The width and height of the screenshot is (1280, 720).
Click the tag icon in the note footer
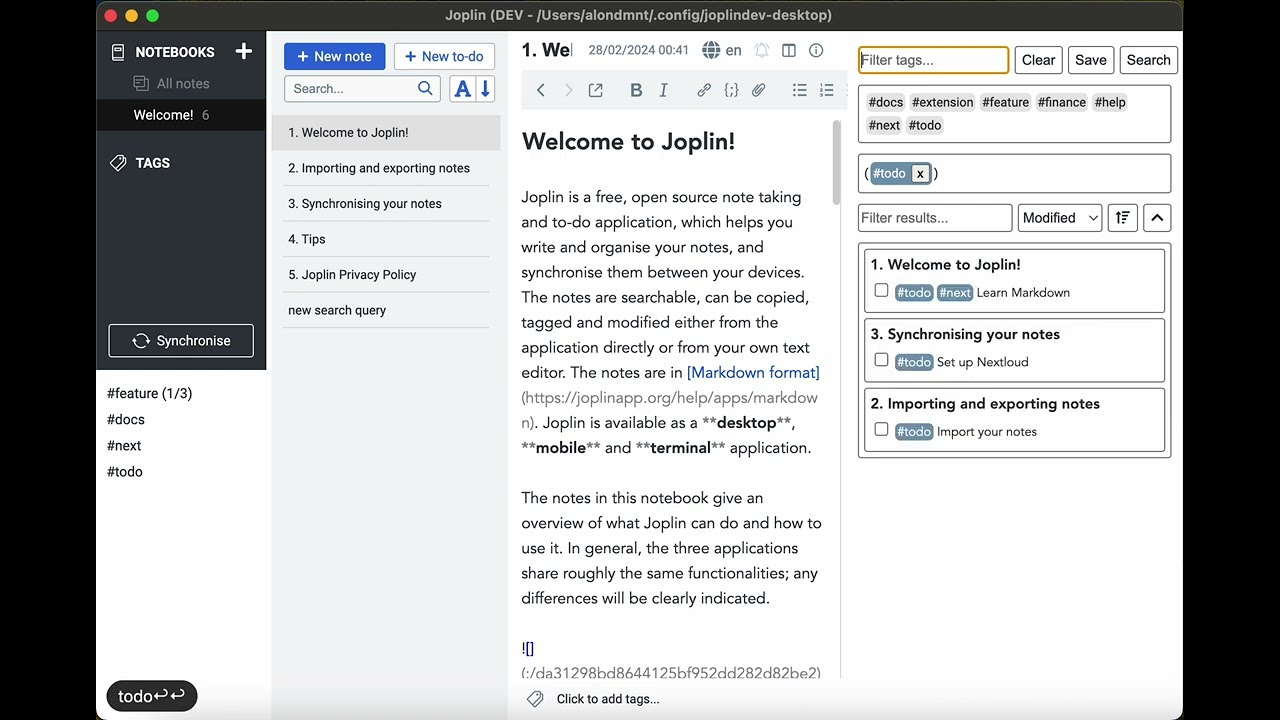click(535, 699)
